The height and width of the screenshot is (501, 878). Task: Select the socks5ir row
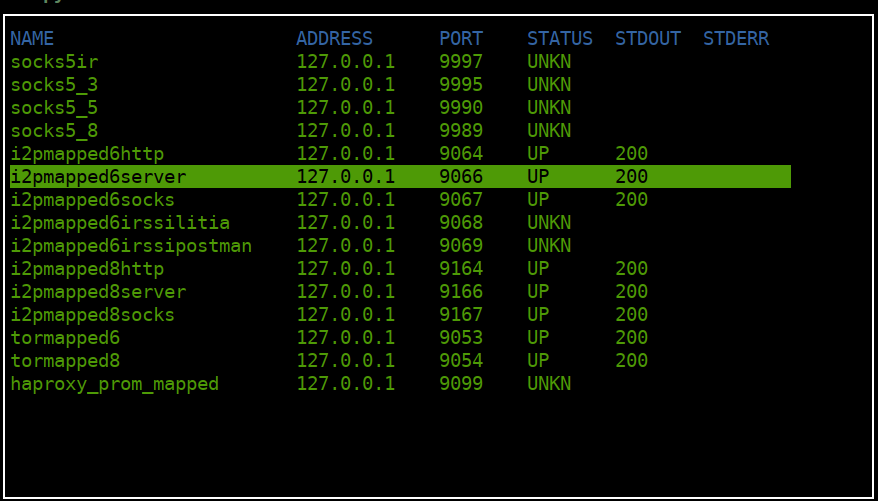(x=400, y=62)
